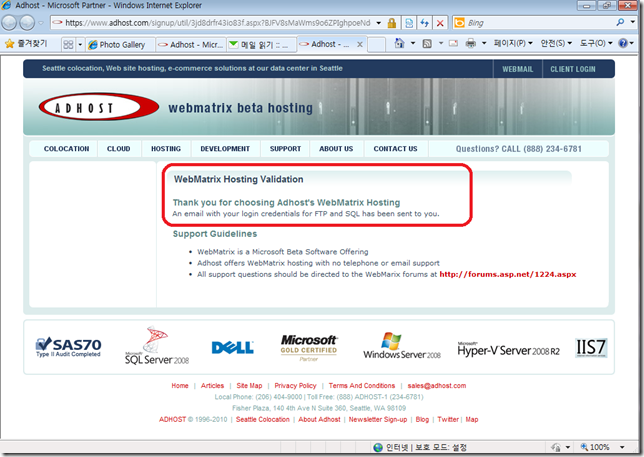
Task: Open the HOSTING nav item
Action: 166,149
